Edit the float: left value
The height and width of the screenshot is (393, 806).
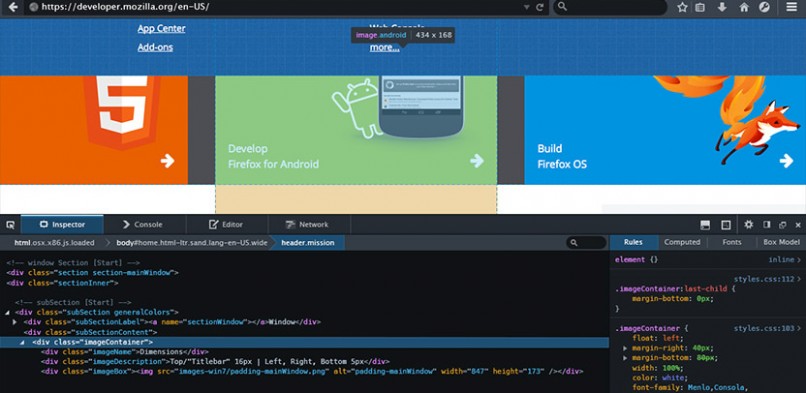click(671, 338)
